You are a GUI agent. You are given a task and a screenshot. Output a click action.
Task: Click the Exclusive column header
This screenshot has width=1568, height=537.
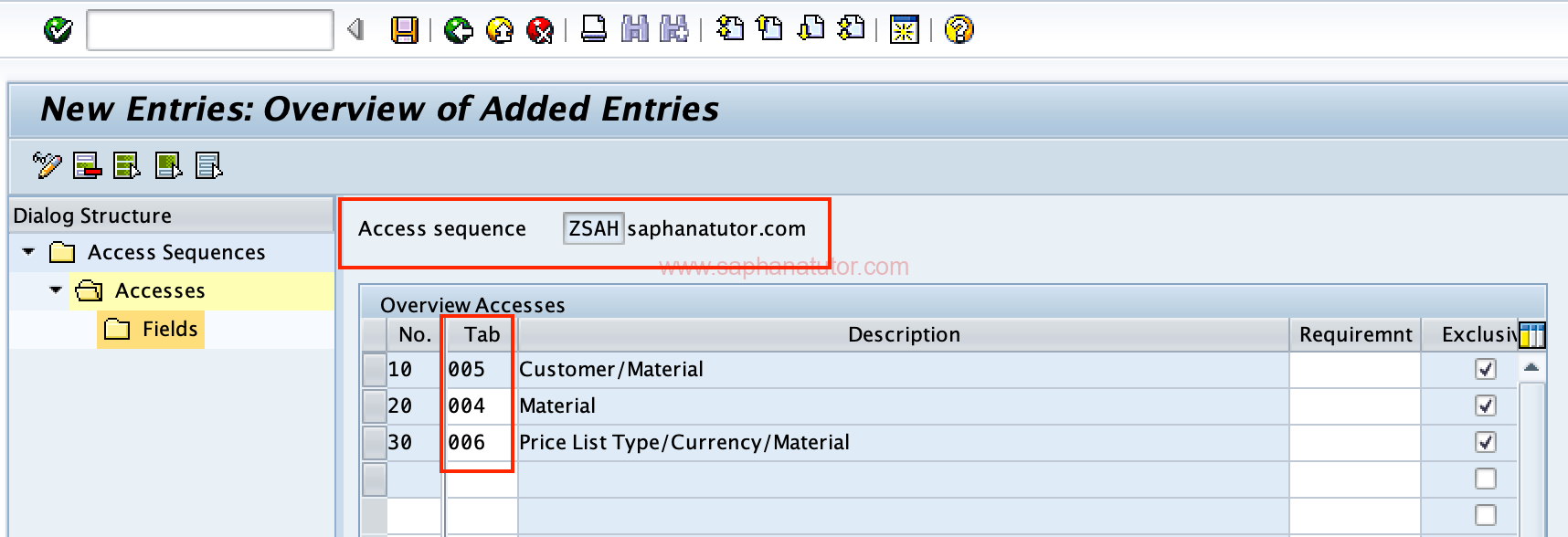tap(1472, 335)
